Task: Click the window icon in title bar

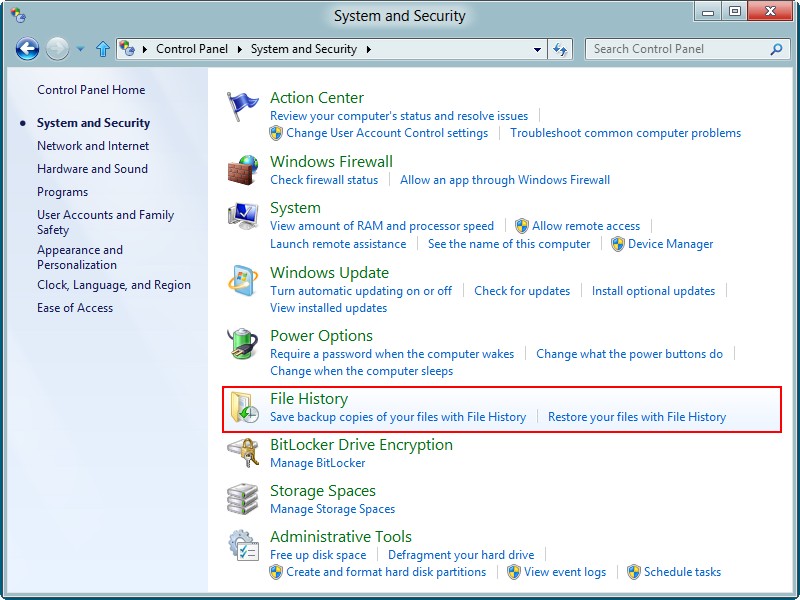Action: click(18, 15)
